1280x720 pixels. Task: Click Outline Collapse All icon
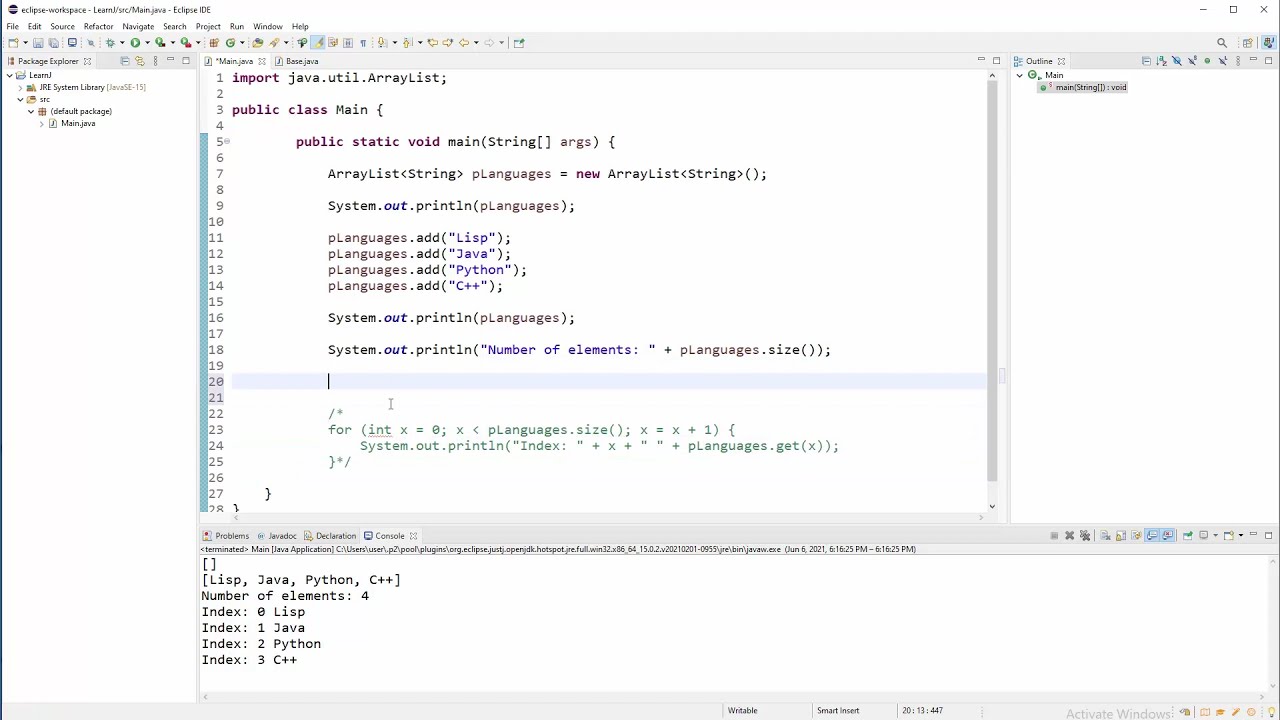(x=1146, y=61)
